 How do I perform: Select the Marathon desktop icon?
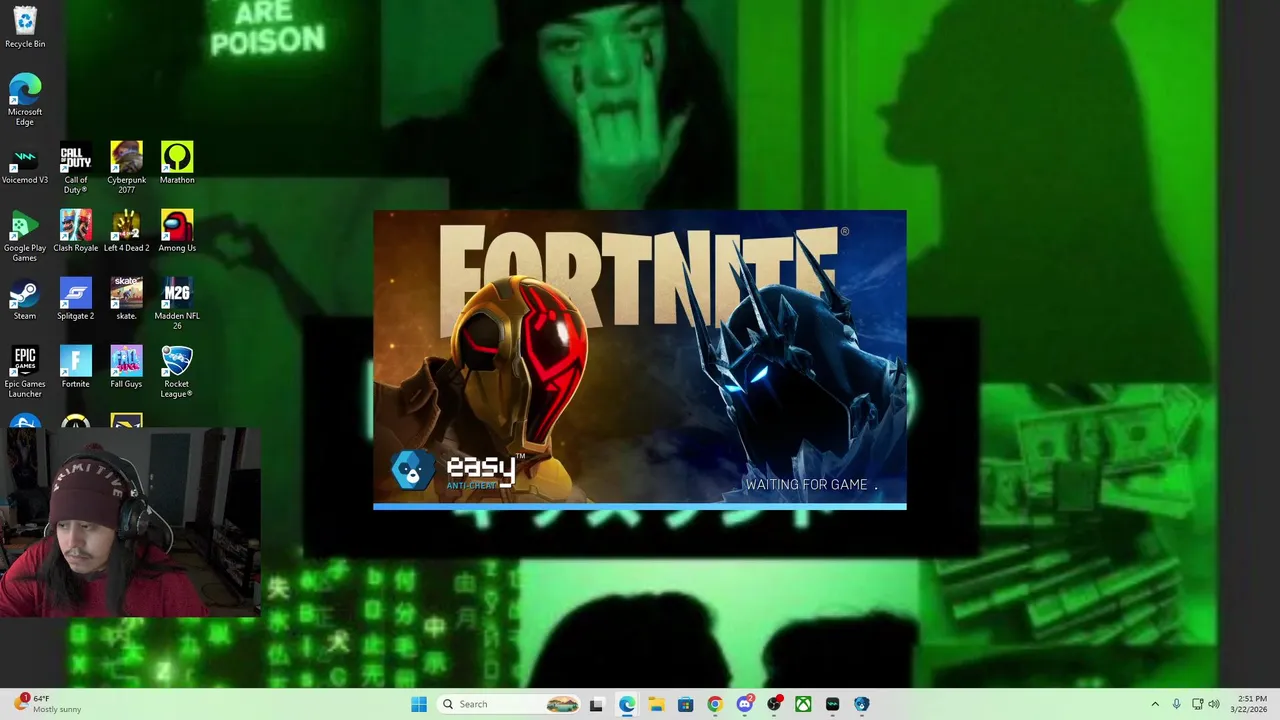click(177, 163)
